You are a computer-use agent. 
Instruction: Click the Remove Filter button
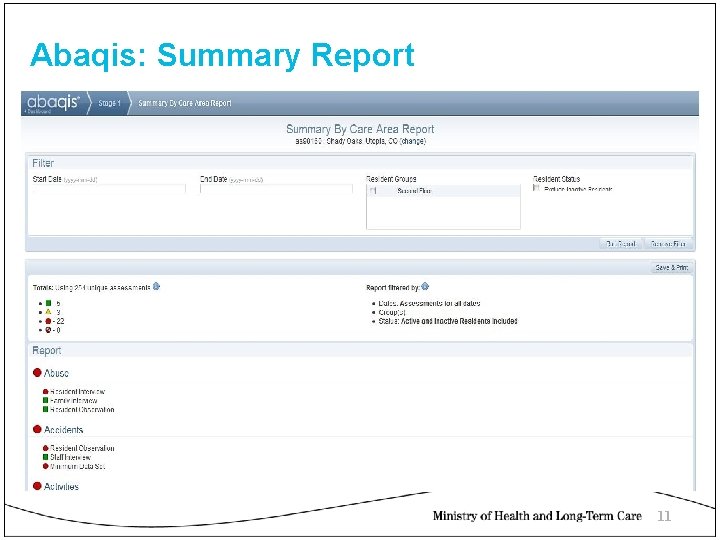pyautogui.click(x=668, y=244)
